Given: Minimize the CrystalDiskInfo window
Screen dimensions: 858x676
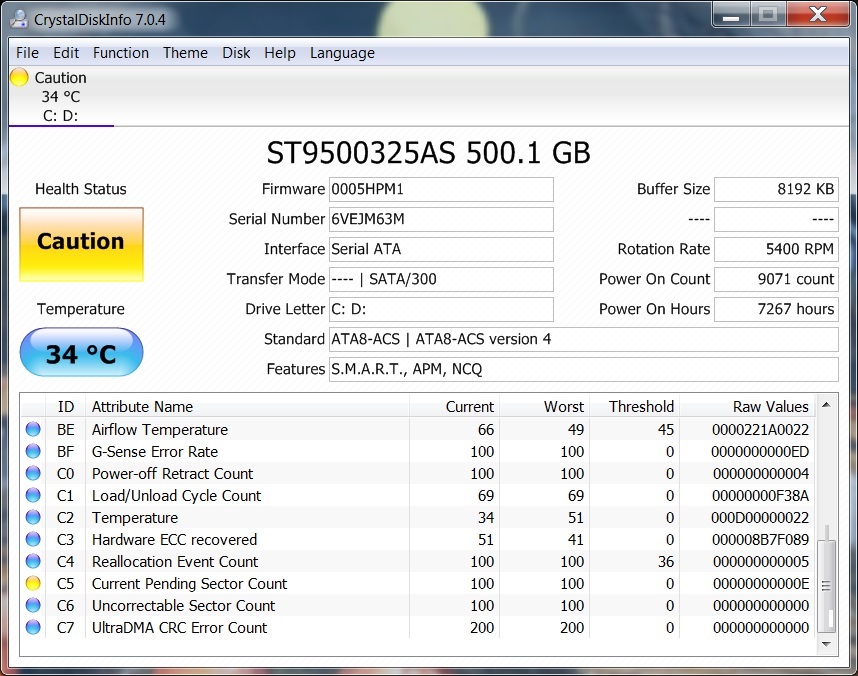Looking at the screenshot, I should coord(731,15).
